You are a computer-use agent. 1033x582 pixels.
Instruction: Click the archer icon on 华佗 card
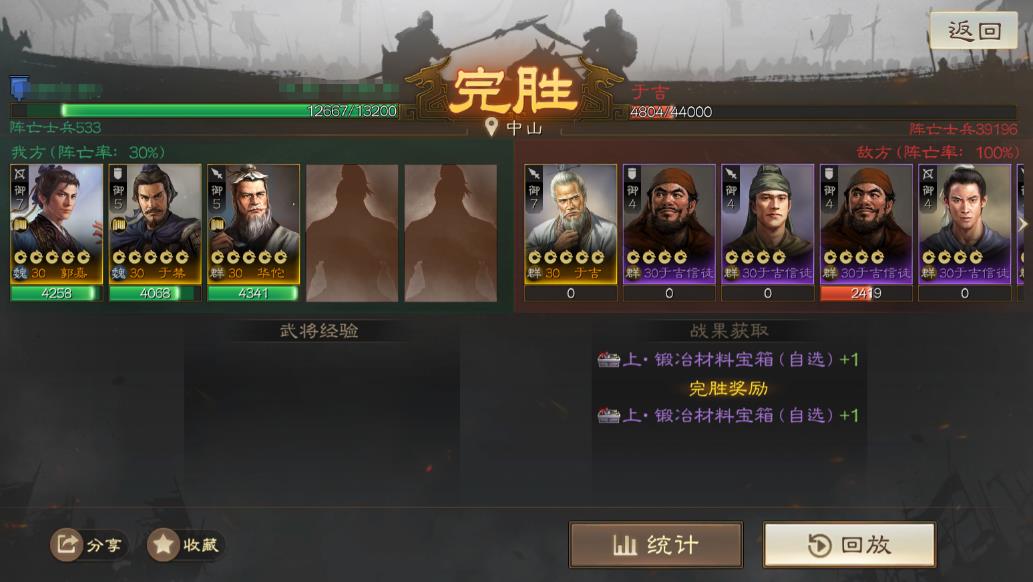pos(217,174)
